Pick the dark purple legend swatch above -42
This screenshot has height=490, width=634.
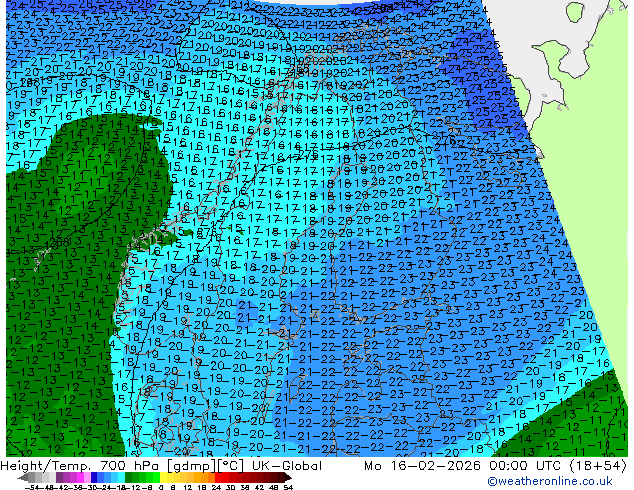click(59, 477)
